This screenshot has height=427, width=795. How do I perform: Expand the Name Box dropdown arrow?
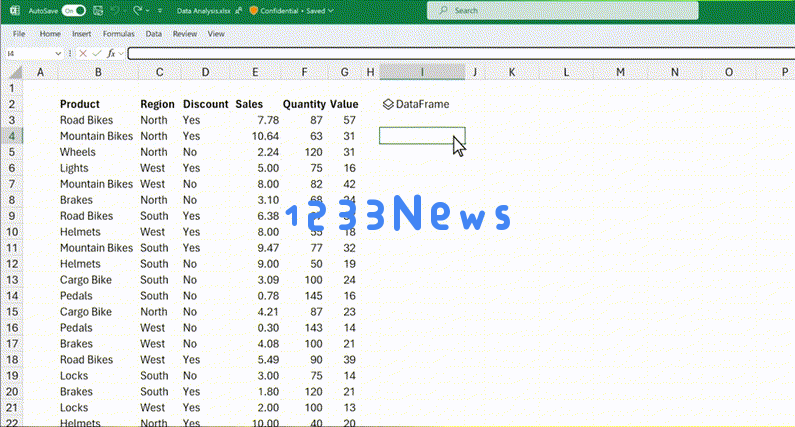[x=58, y=53]
